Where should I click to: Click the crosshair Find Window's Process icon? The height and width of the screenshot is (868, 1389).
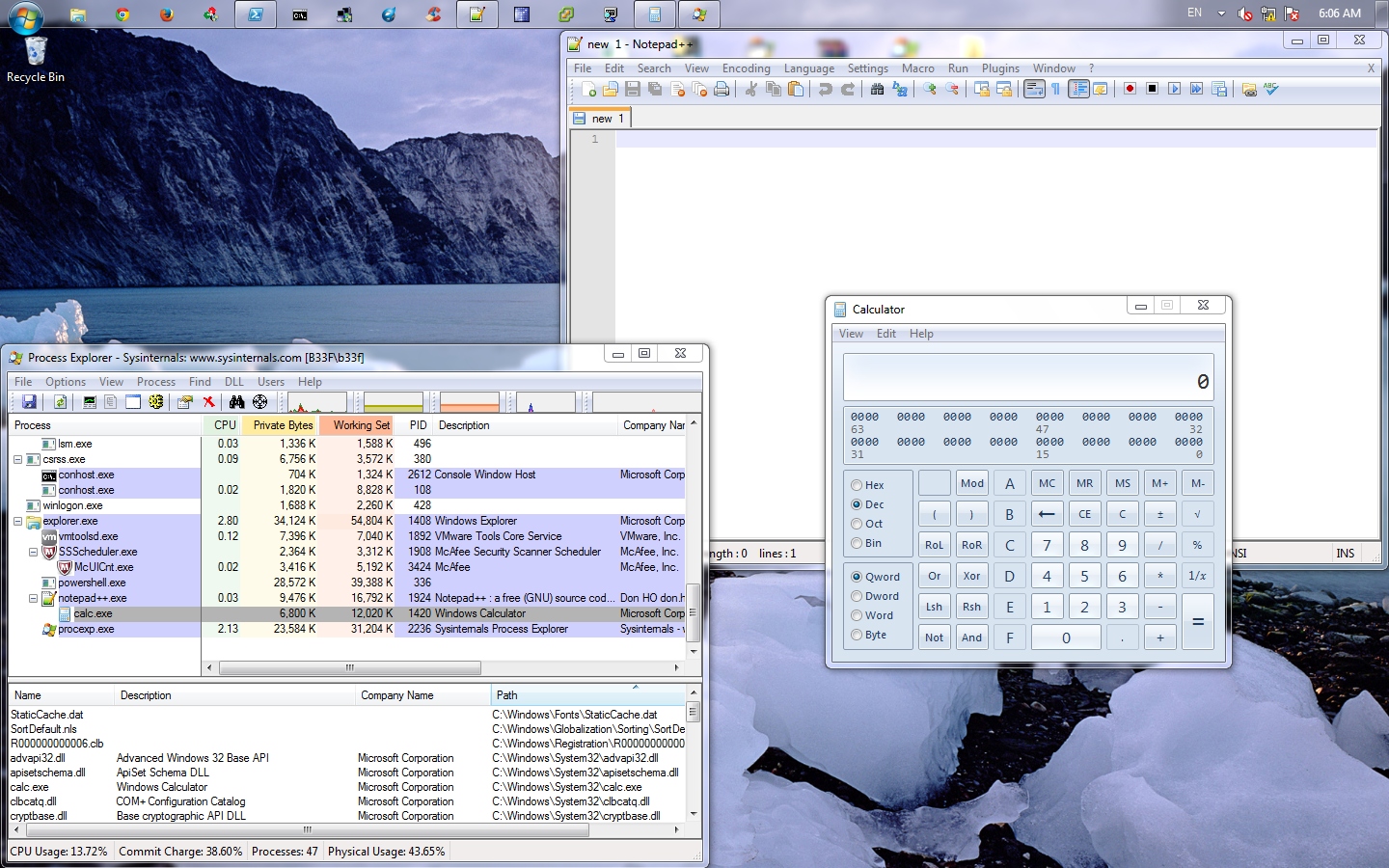point(259,402)
